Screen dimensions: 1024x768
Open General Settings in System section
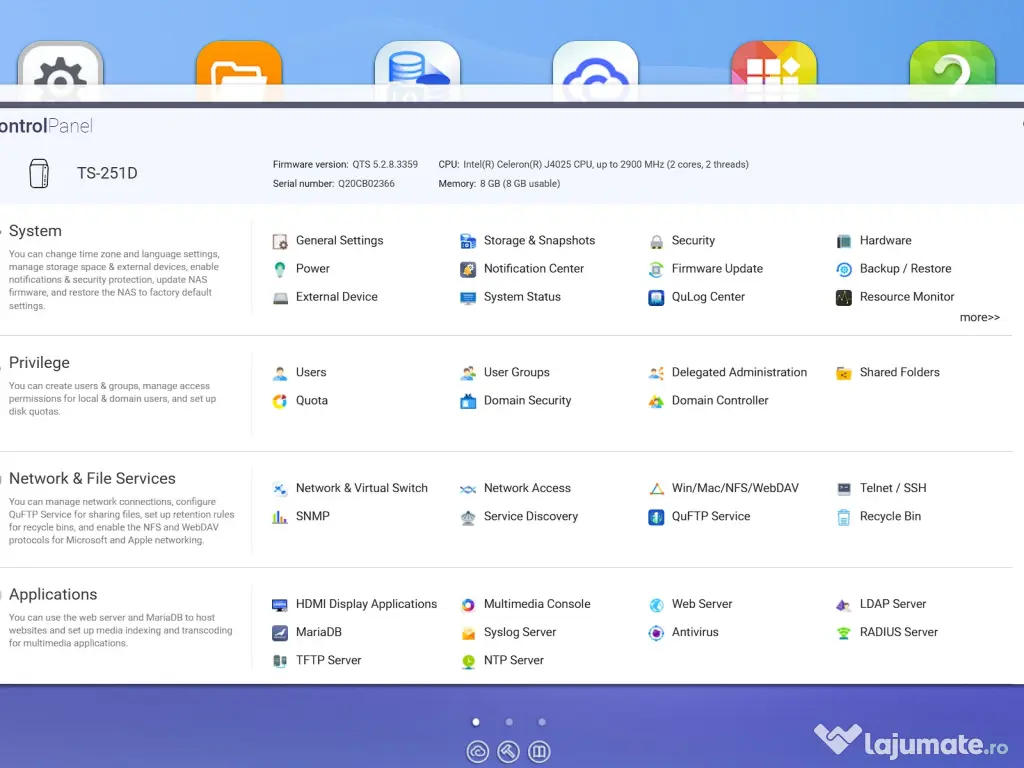tap(338, 241)
